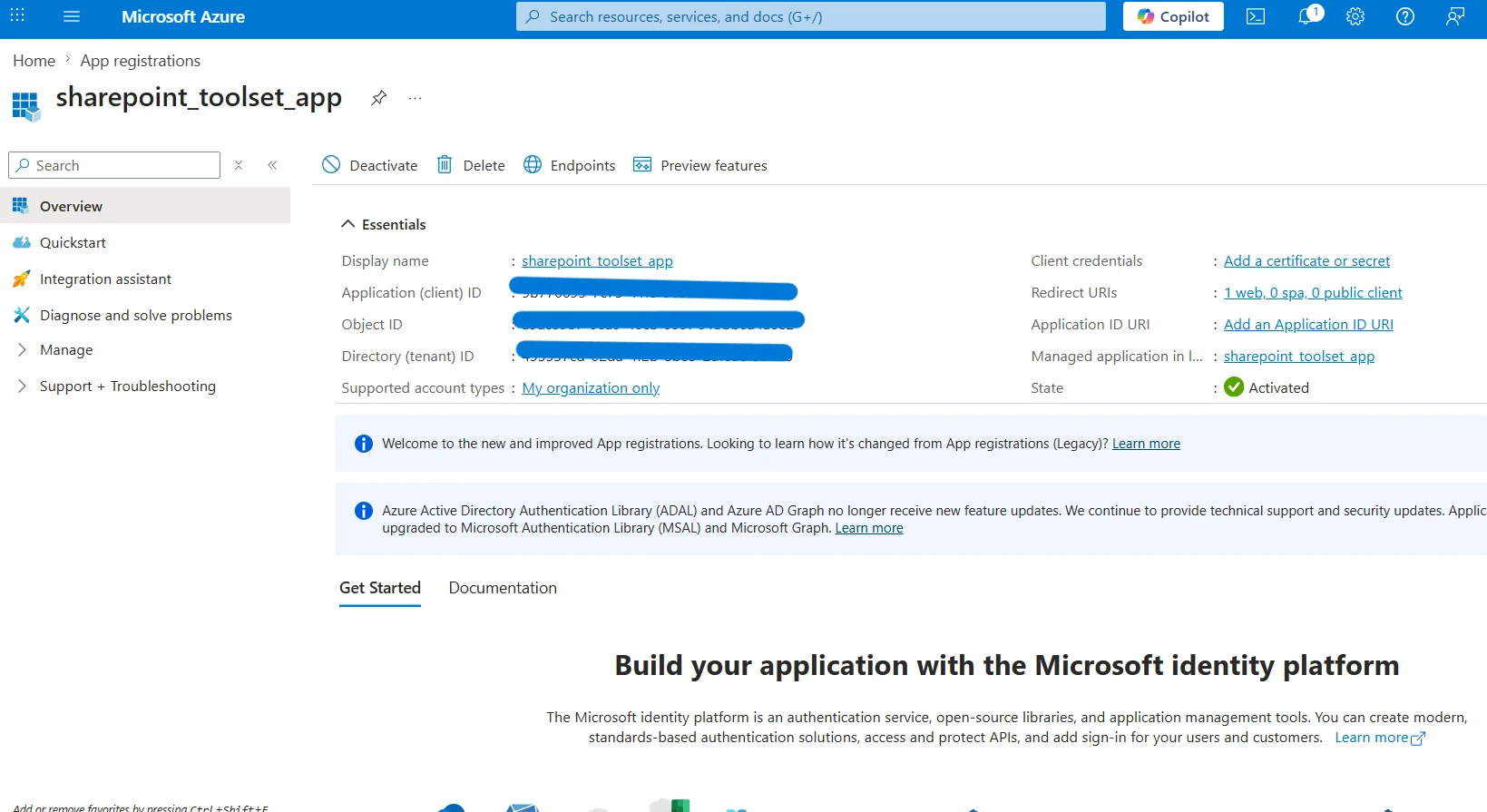Clear the left menu search with X
1487x812 pixels.
click(239, 165)
